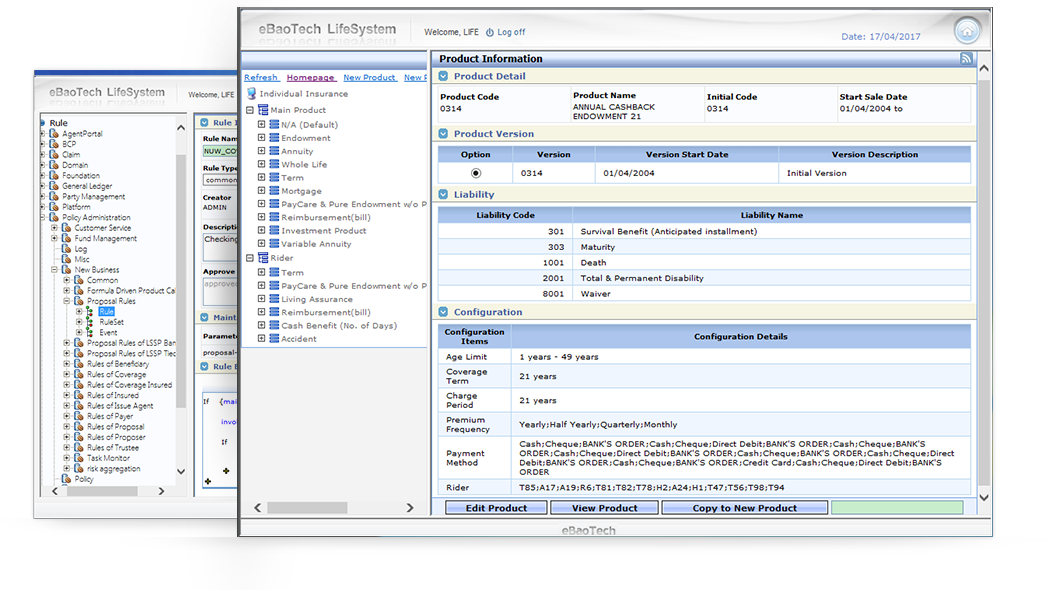Click the RuleSet node icon in Rule window

click(x=90, y=322)
